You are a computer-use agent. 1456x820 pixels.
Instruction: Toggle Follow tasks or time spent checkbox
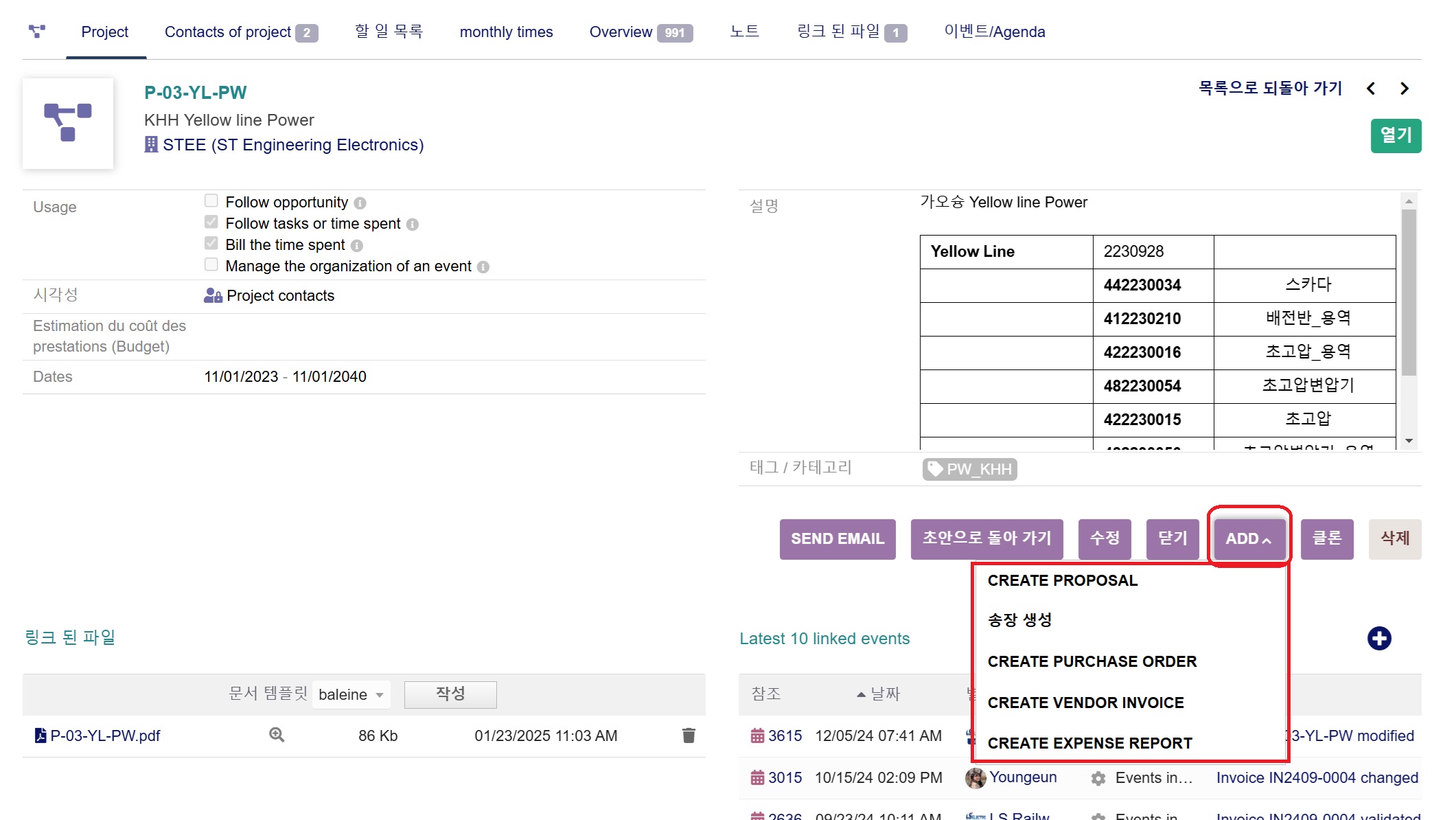[211, 222]
